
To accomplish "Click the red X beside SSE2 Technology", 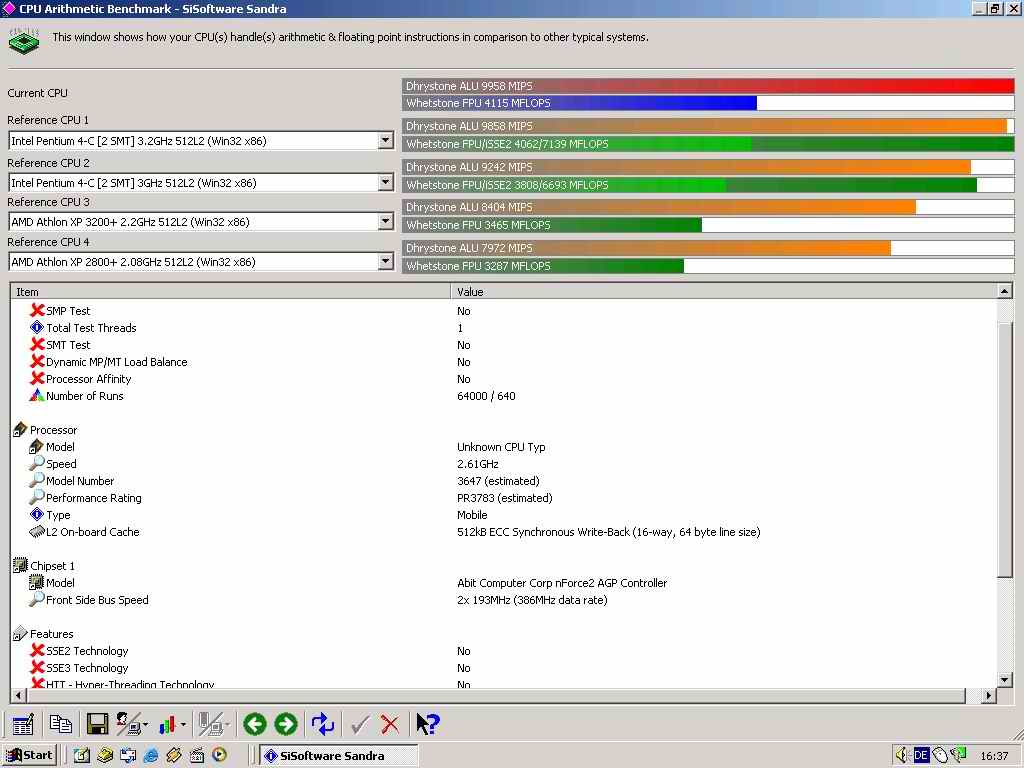I will (37, 650).
